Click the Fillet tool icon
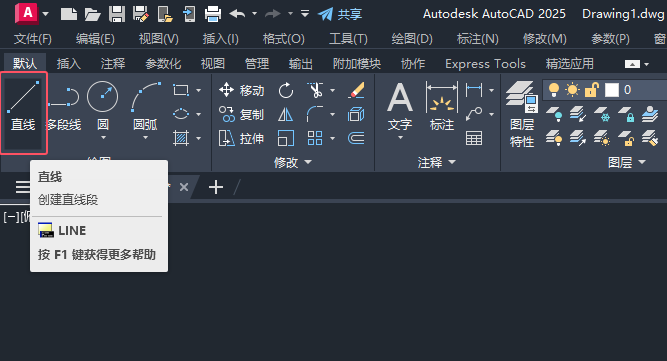Viewport: 667px width, 361px height. click(x=315, y=114)
